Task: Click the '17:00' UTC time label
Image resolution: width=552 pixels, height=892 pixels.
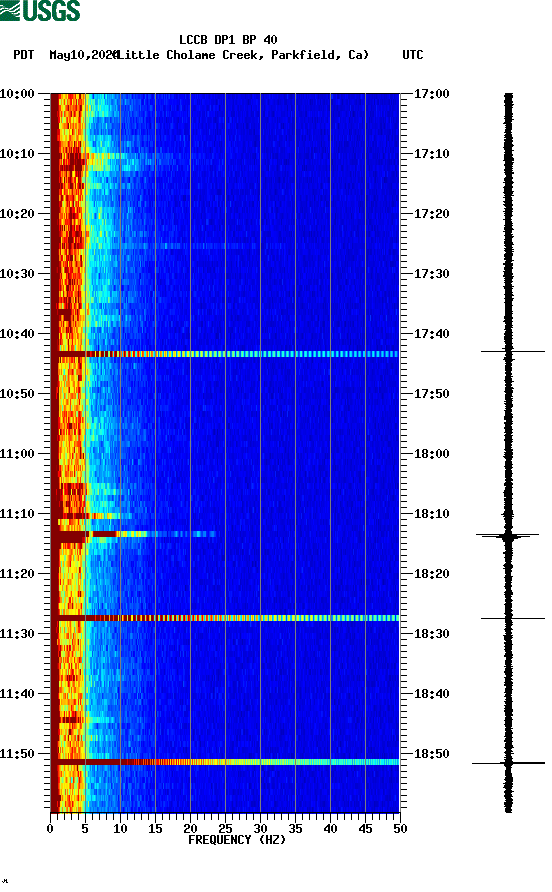Action: point(431,93)
